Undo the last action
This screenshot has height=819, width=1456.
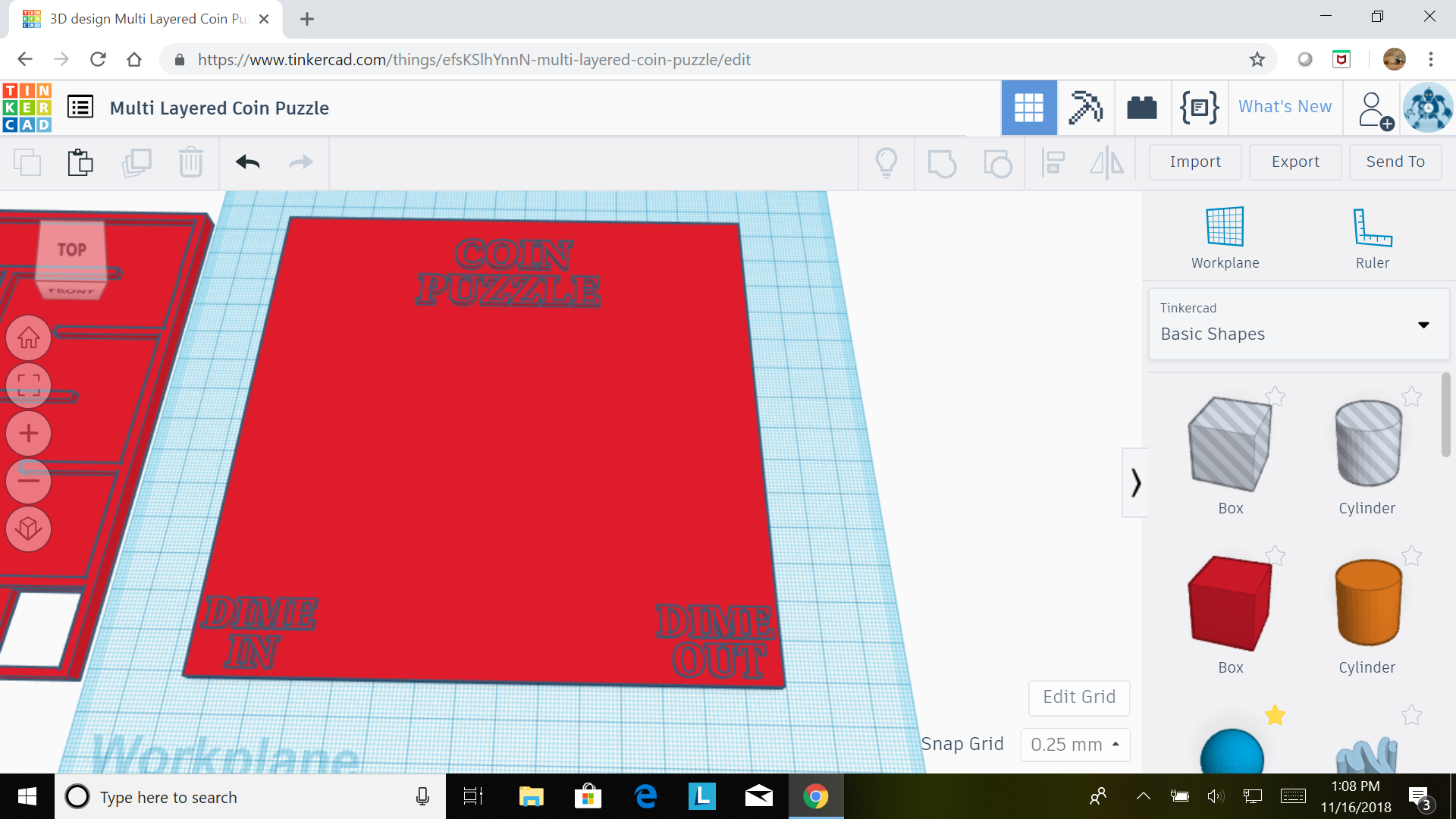[247, 162]
